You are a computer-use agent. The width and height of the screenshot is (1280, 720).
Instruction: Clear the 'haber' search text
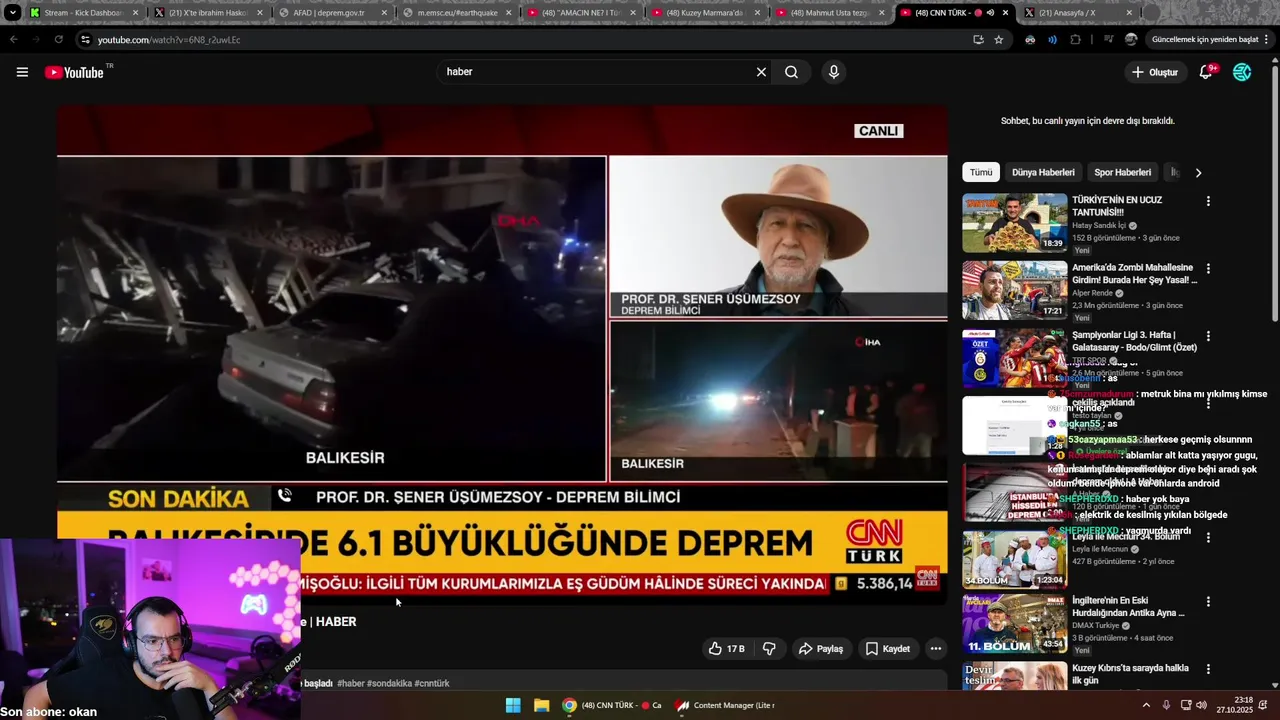[761, 72]
